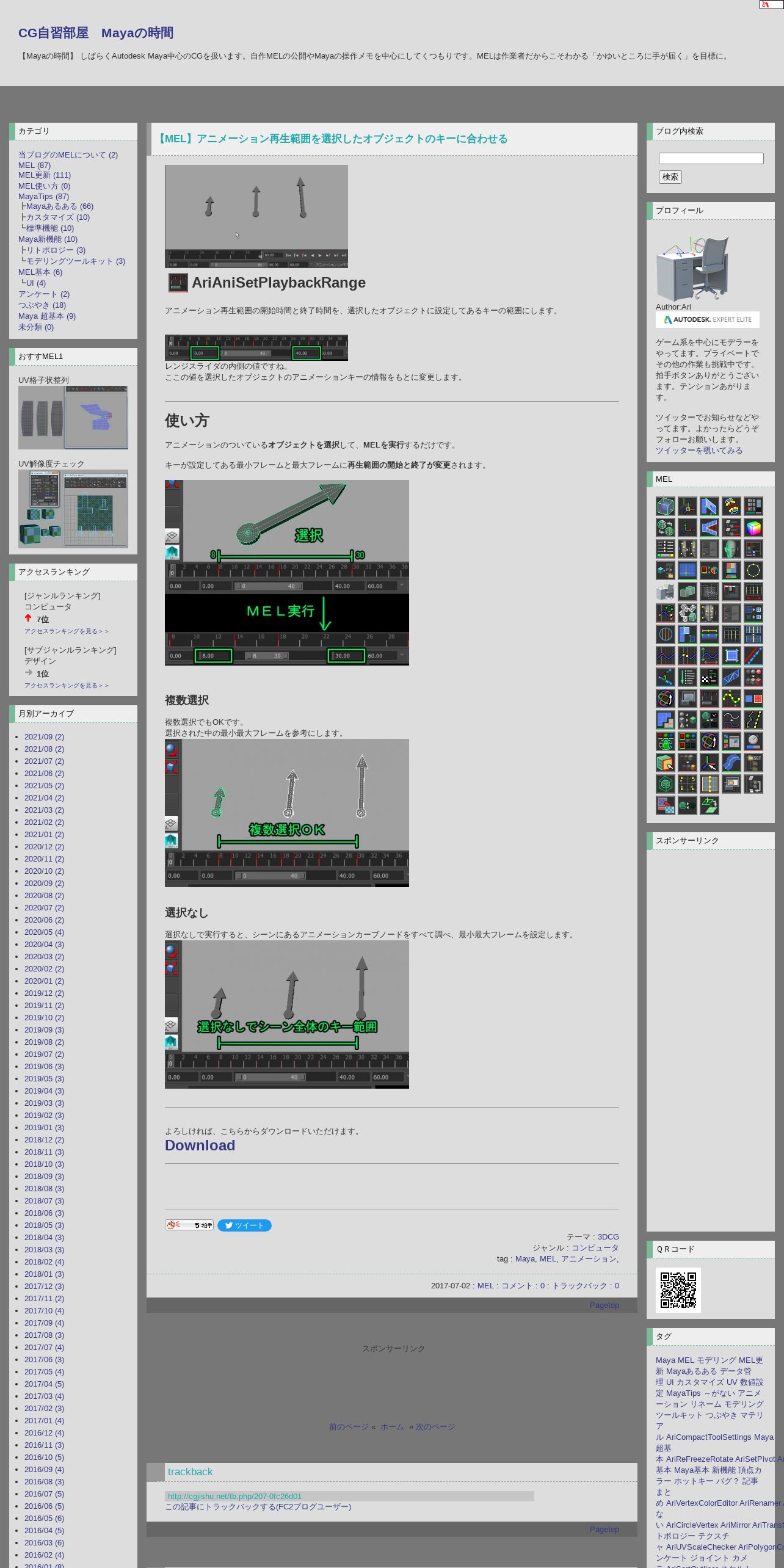
Task: Click the SET folder hierarchy icon
Action: coord(753,763)
